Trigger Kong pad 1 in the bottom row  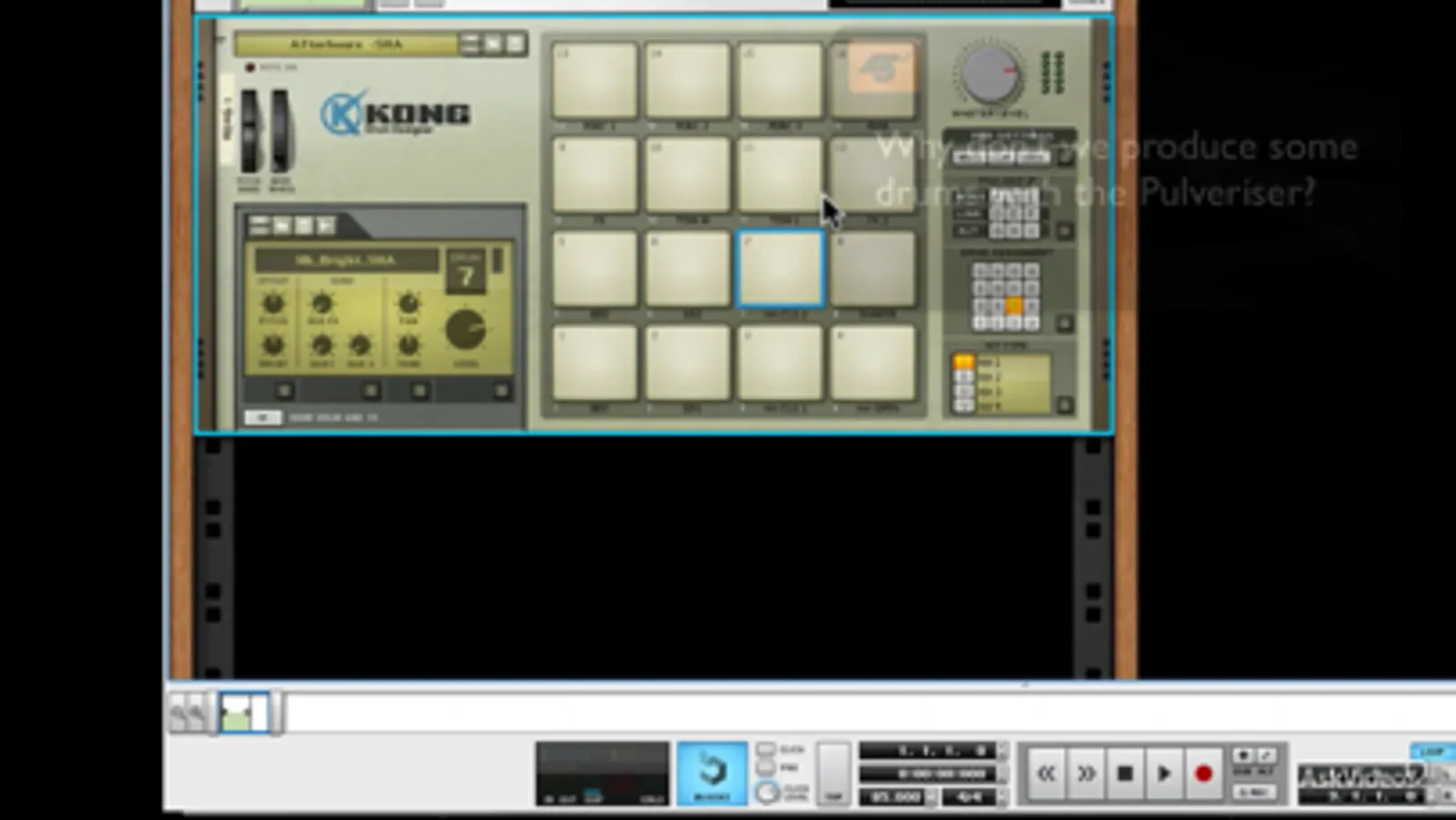click(x=595, y=364)
